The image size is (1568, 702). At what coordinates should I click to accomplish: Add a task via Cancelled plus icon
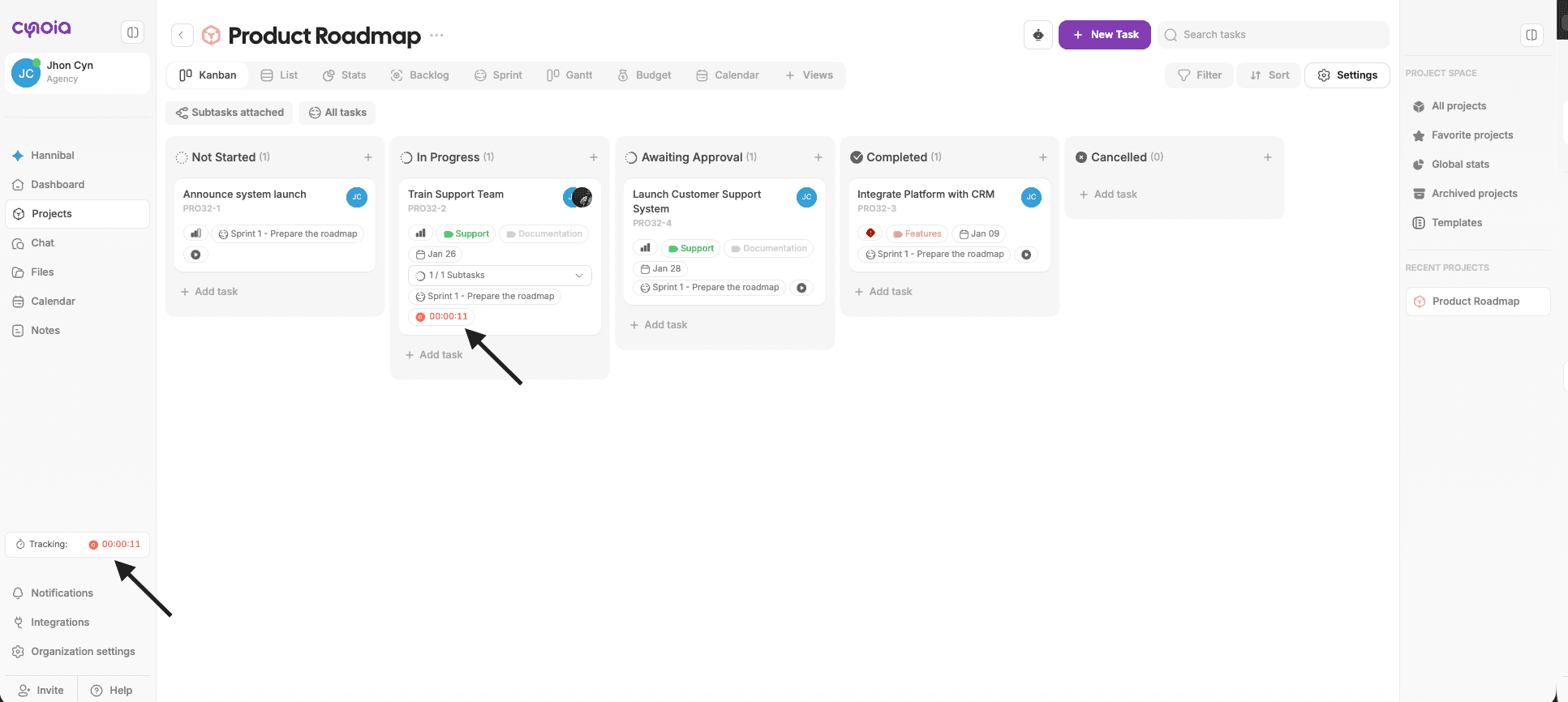pos(1268,157)
